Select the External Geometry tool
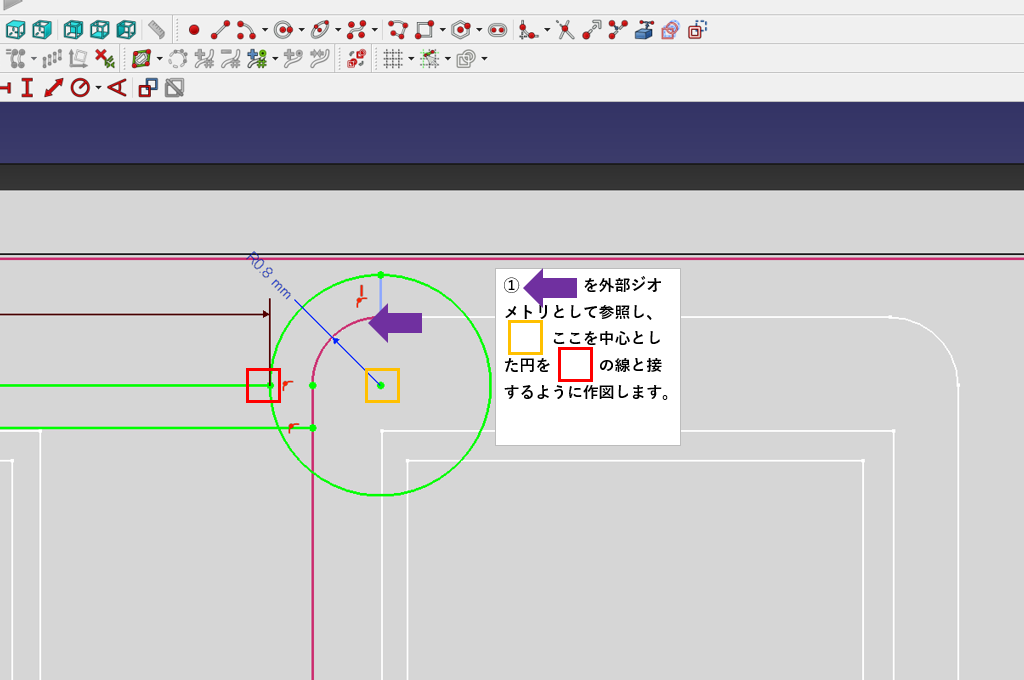1024x680 pixels. (x=644, y=30)
